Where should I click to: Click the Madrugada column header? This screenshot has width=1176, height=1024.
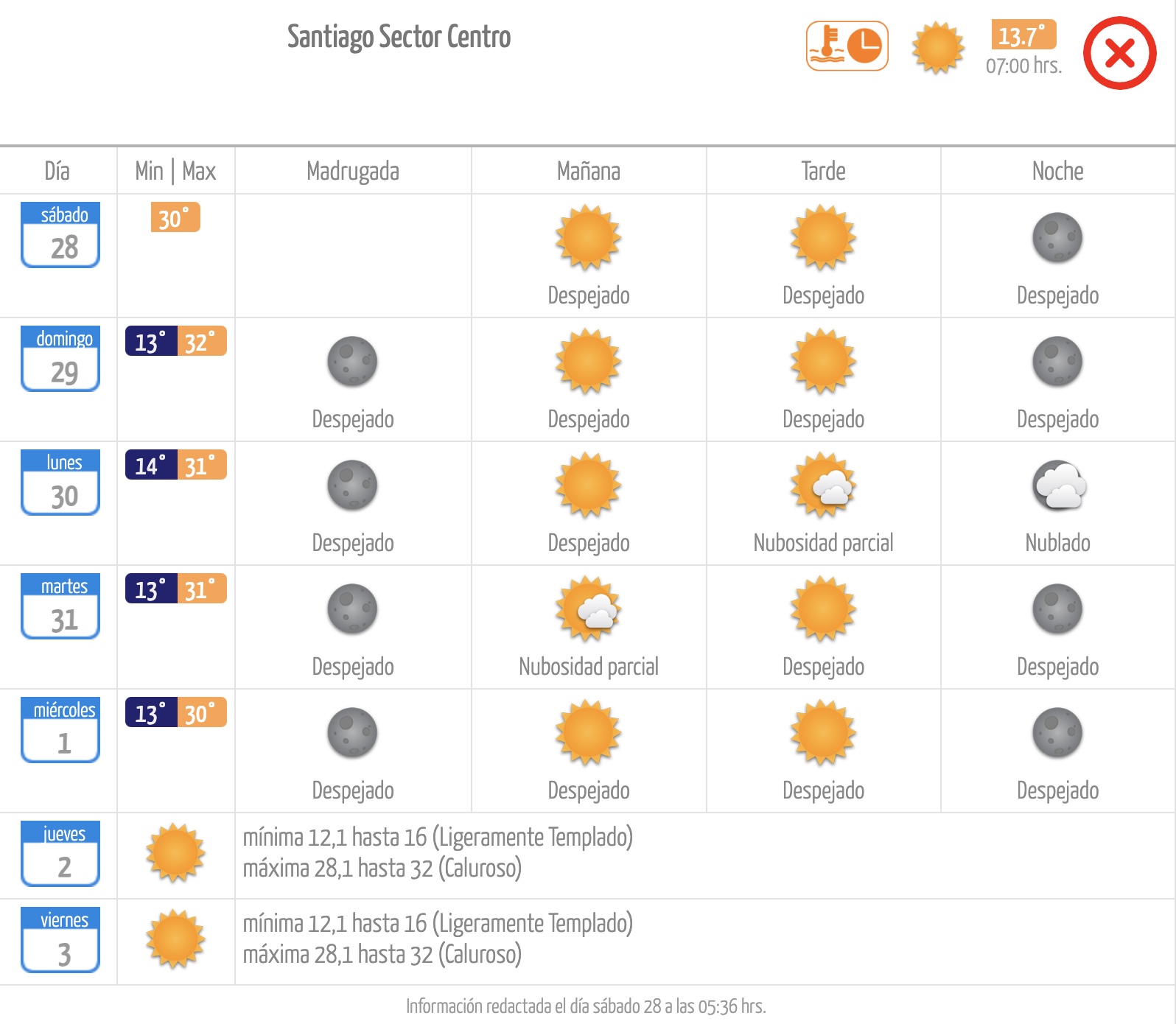tap(353, 171)
